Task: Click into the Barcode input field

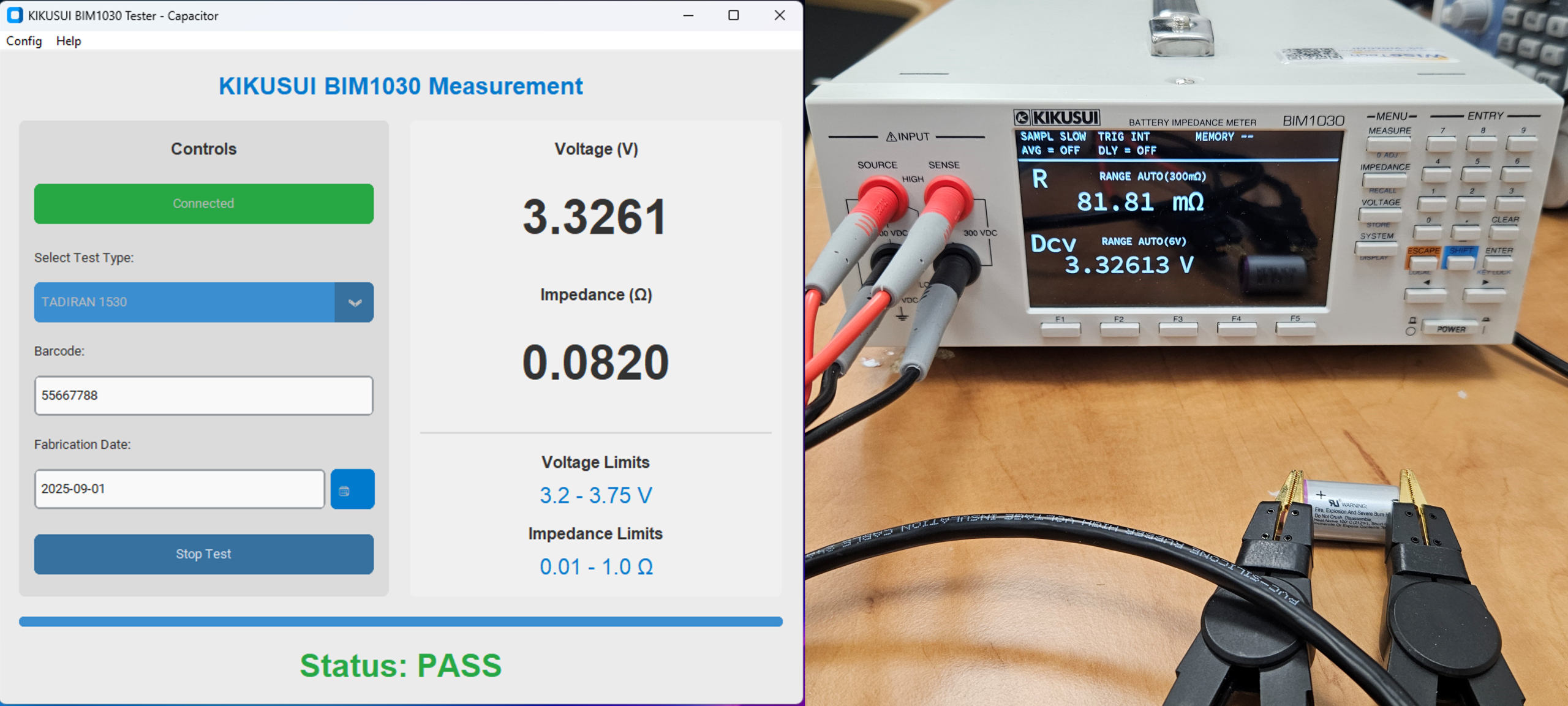Action: (x=203, y=396)
